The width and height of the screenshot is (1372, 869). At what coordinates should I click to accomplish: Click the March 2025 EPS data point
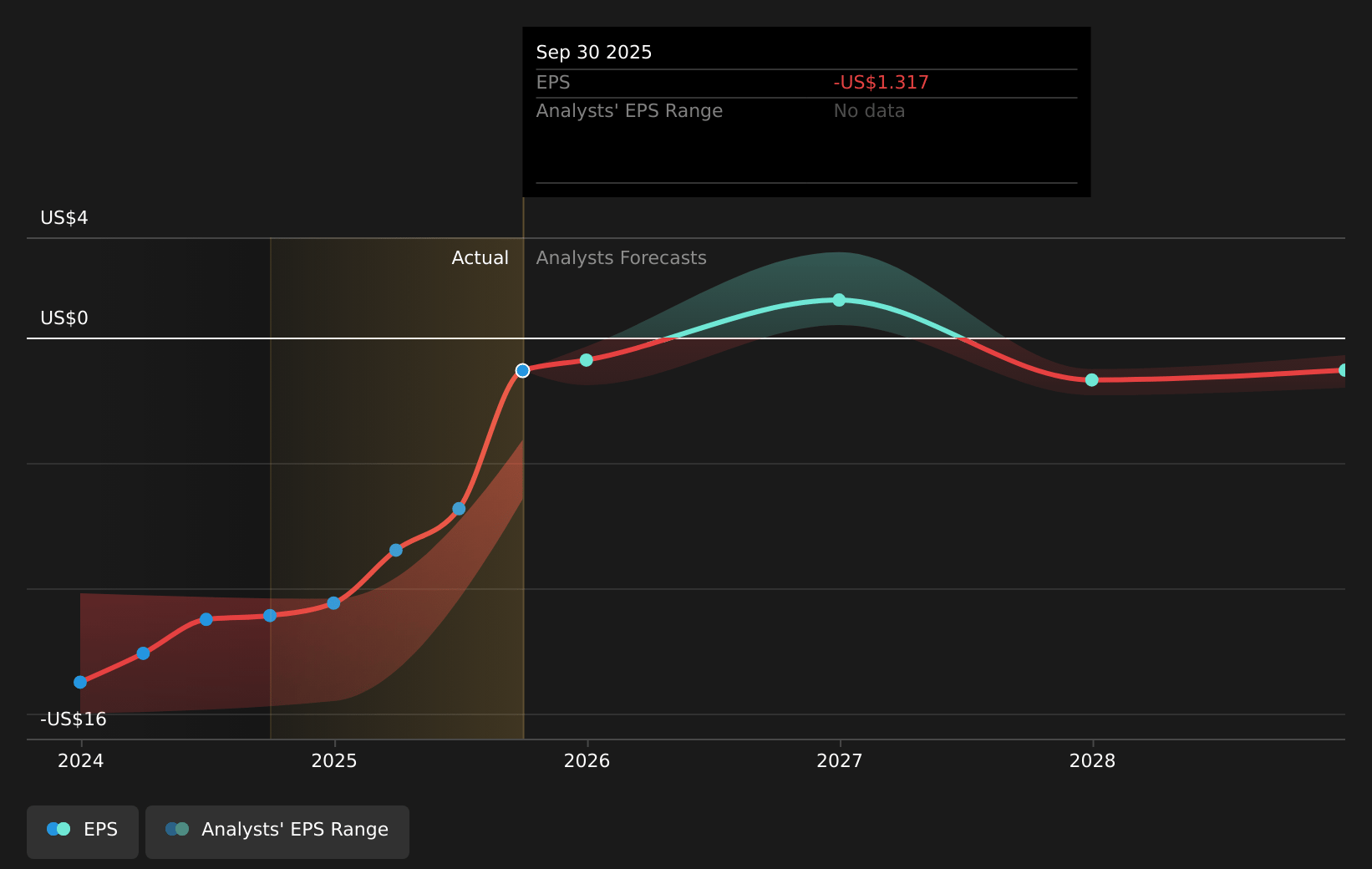[396, 550]
